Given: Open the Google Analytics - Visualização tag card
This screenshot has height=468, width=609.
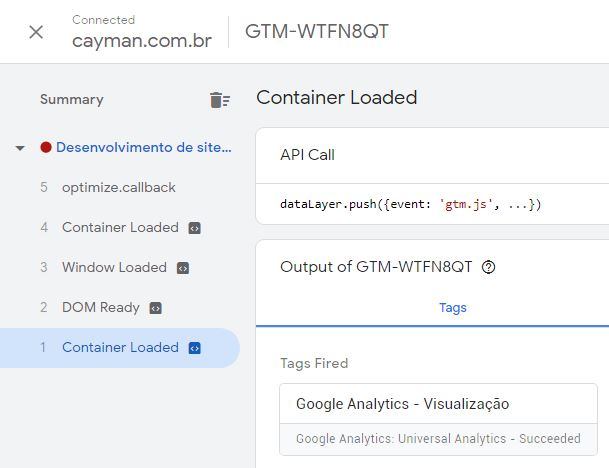Looking at the screenshot, I should point(438,419).
